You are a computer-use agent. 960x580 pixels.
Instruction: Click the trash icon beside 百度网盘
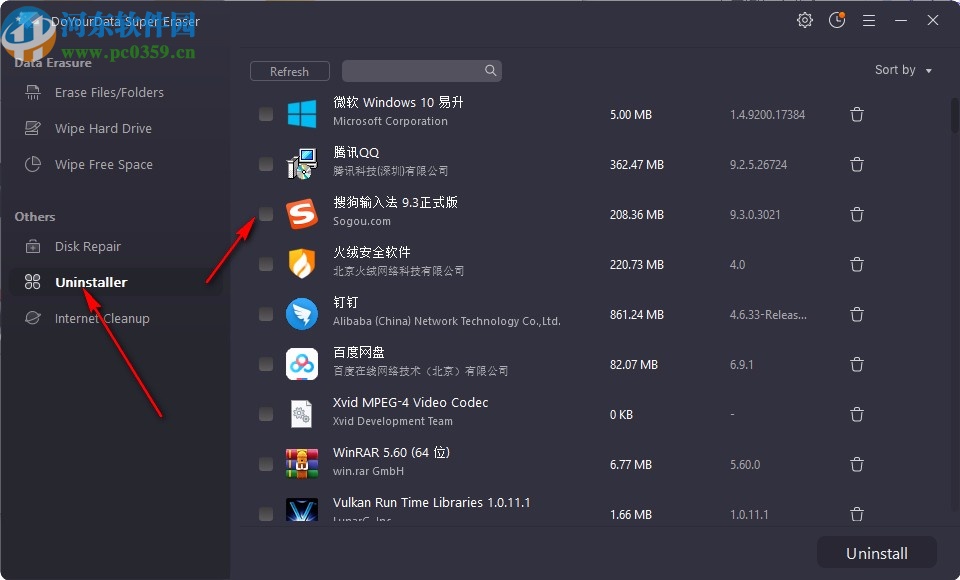(857, 364)
